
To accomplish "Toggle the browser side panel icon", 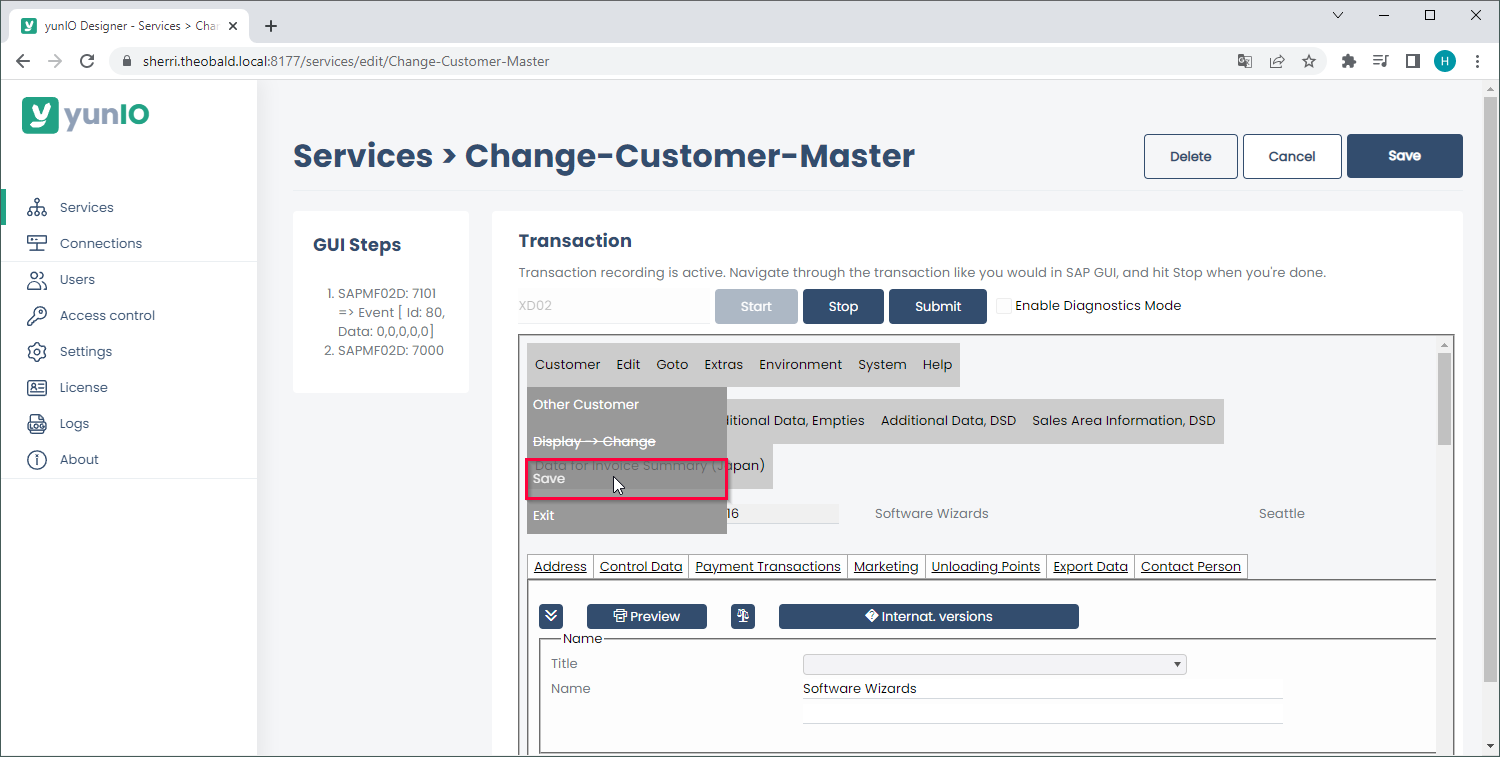I will 1412,61.
